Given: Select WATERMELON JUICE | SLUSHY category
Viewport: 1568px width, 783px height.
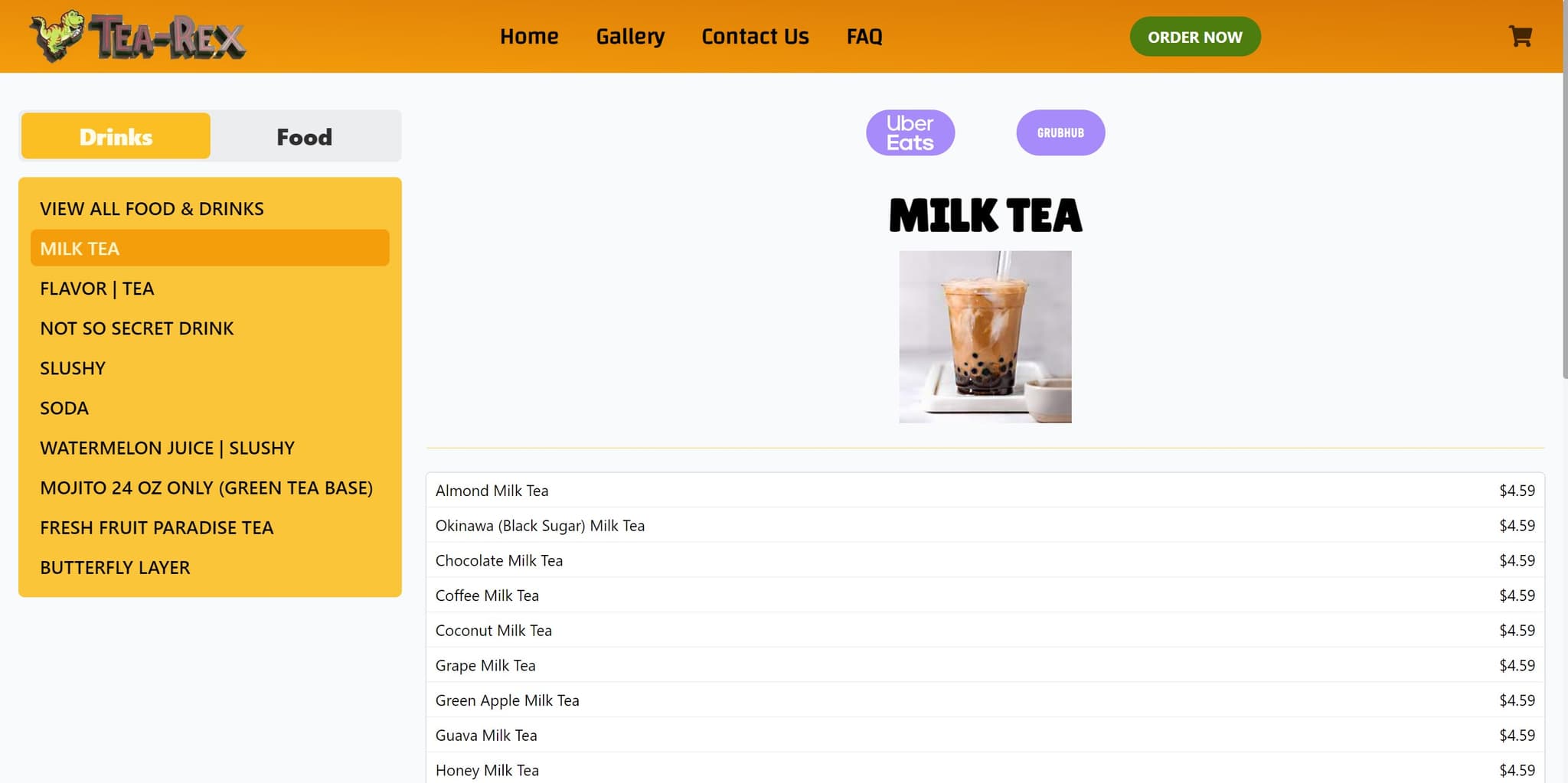Looking at the screenshot, I should 167,448.
